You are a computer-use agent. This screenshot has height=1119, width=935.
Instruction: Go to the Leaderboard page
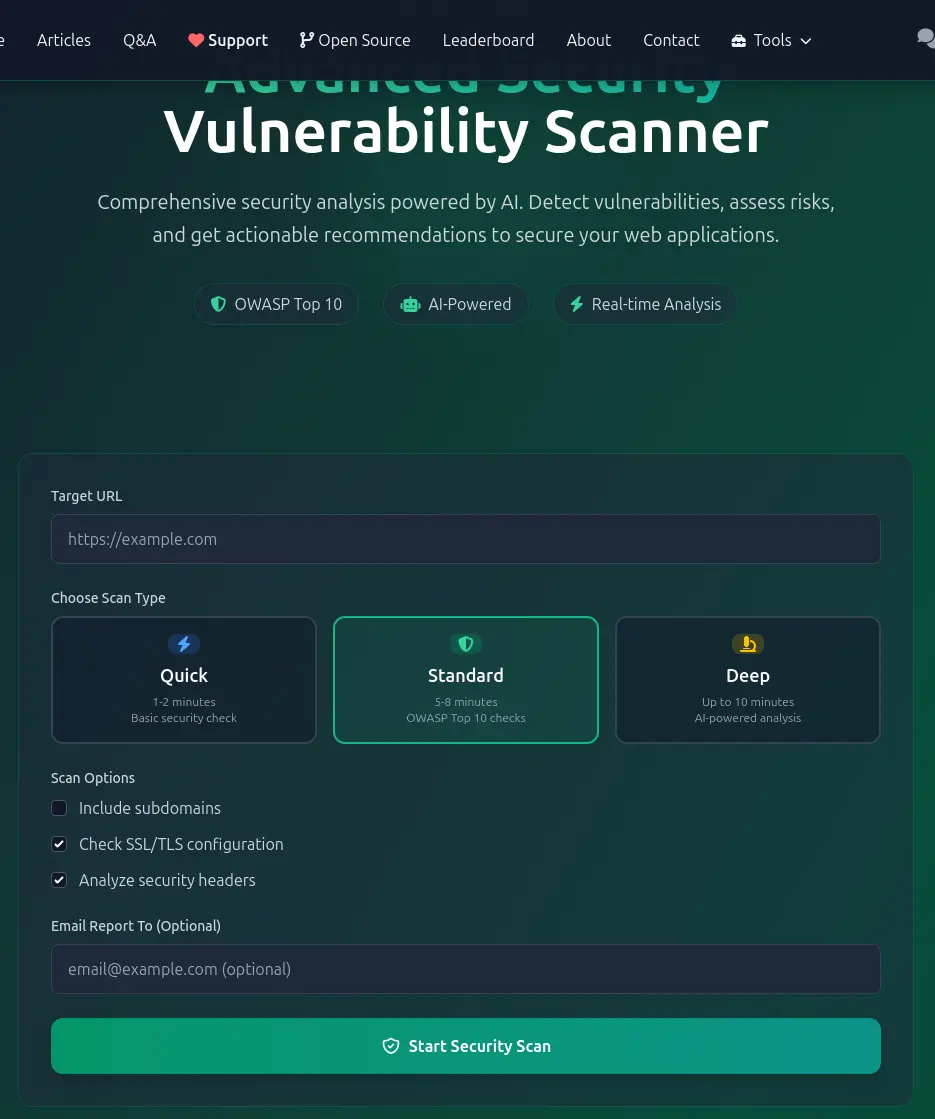click(x=488, y=40)
